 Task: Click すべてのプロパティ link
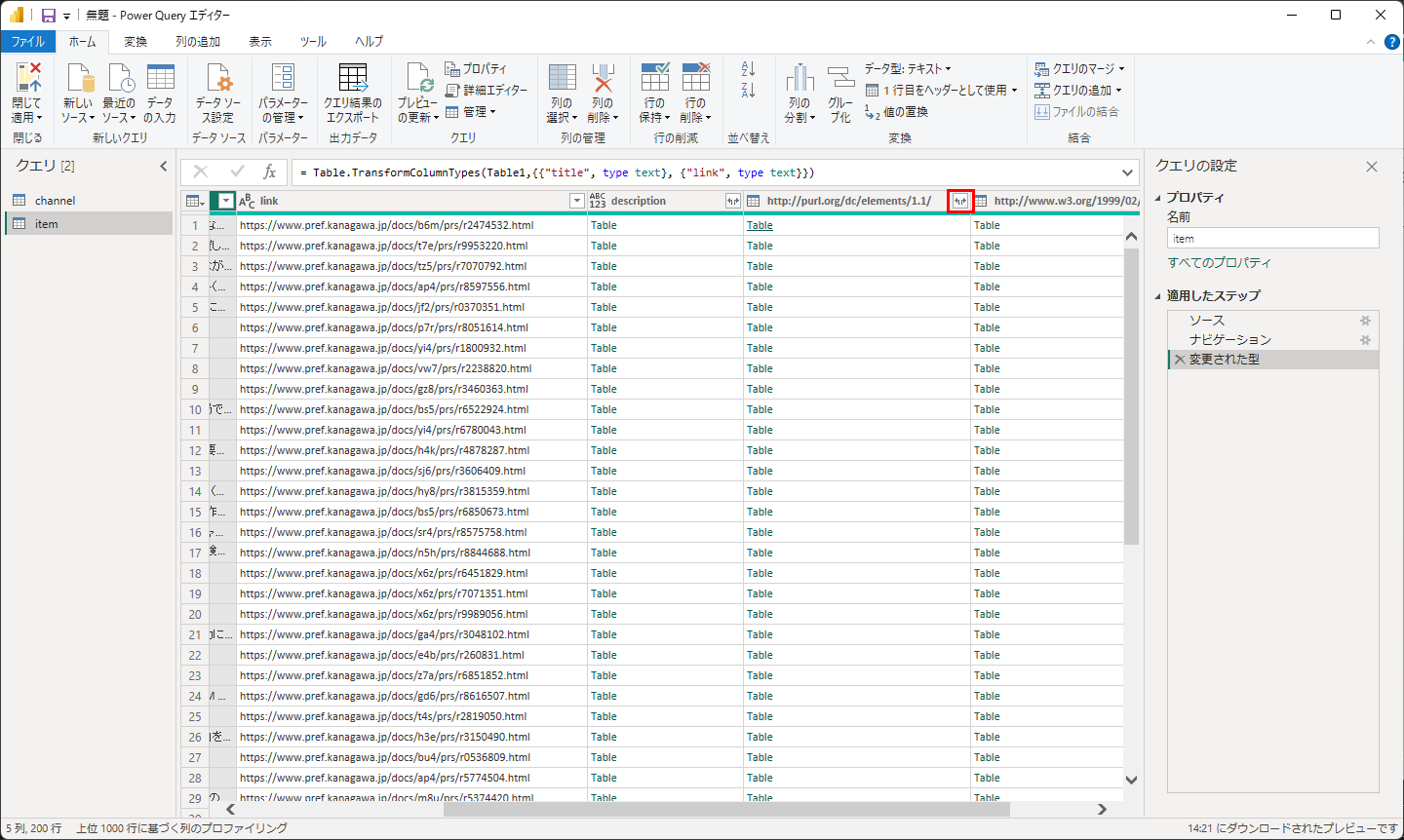pyautogui.click(x=1220, y=263)
